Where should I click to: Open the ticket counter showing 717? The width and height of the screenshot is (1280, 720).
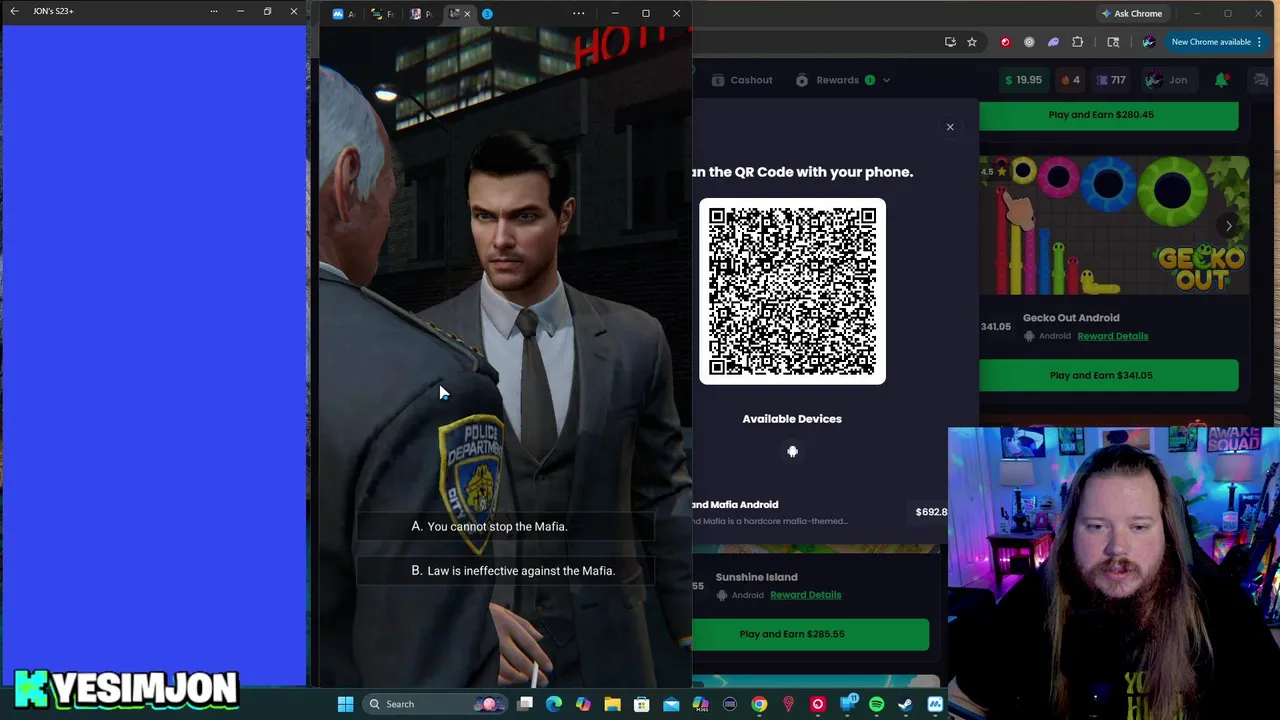[1111, 80]
